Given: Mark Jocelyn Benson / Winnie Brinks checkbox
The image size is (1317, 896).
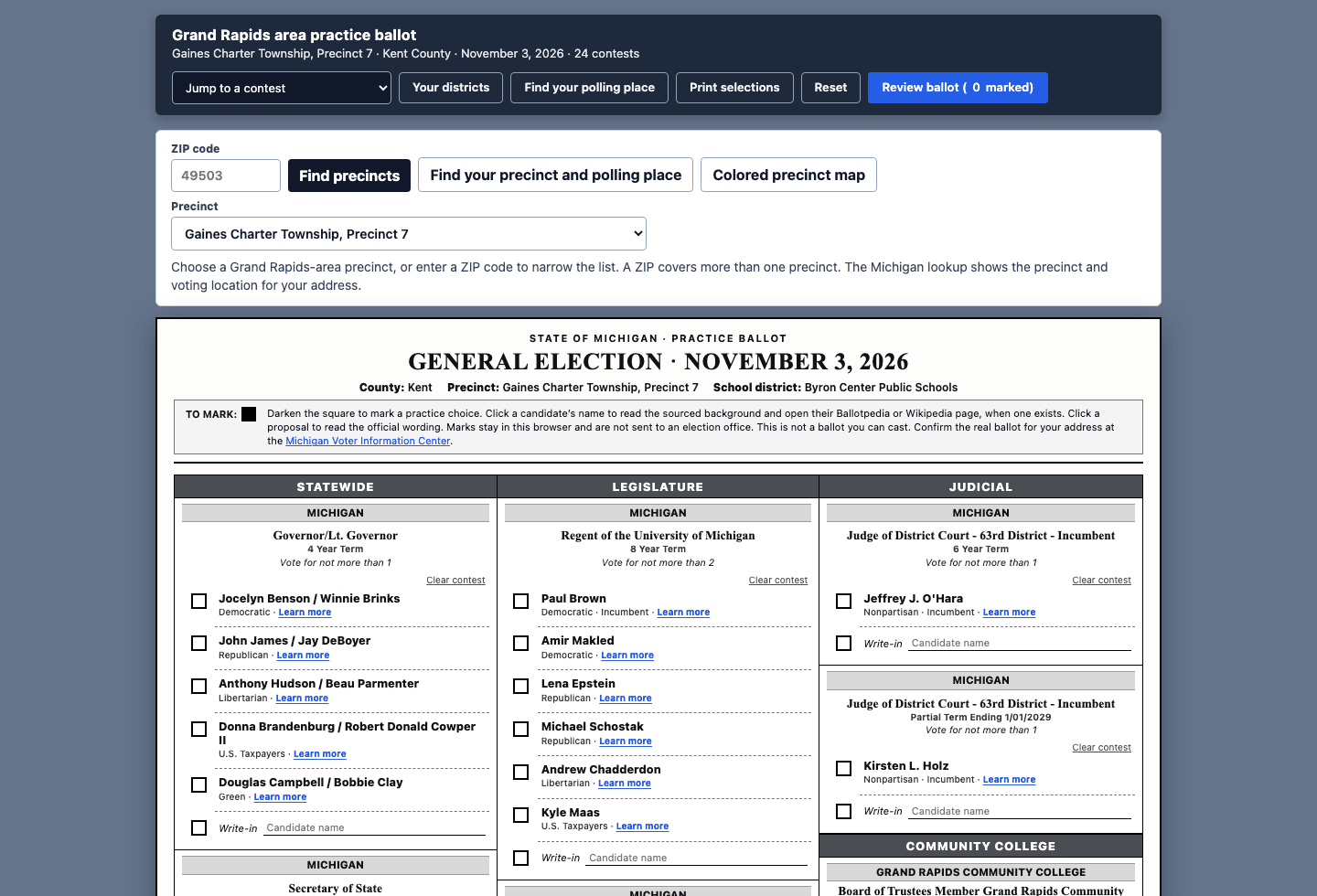Looking at the screenshot, I should pyautogui.click(x=198, y=601).
